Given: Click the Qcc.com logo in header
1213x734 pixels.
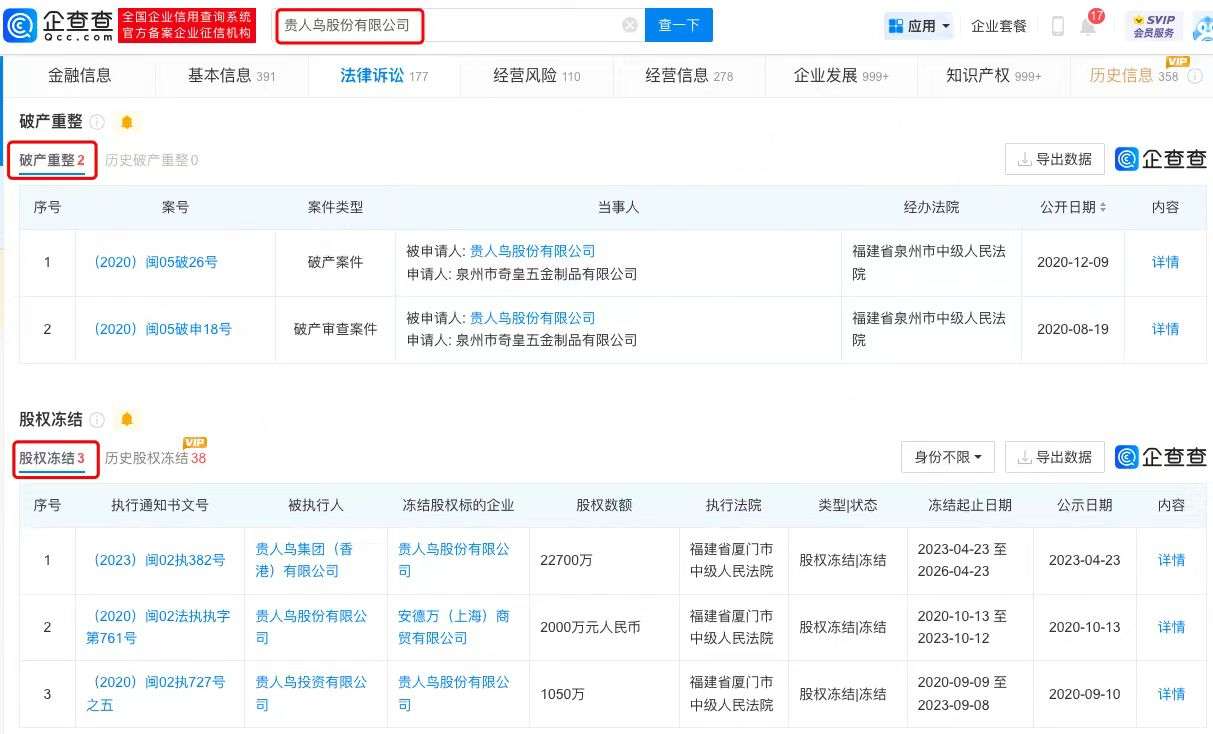Looking at the screenshot, I should 58,25.
